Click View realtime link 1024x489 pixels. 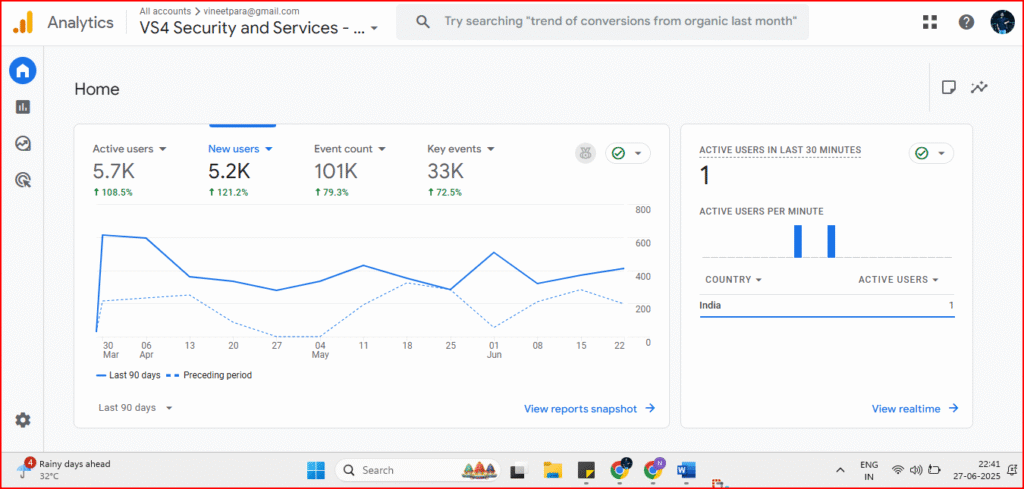(x=915, y=409)
